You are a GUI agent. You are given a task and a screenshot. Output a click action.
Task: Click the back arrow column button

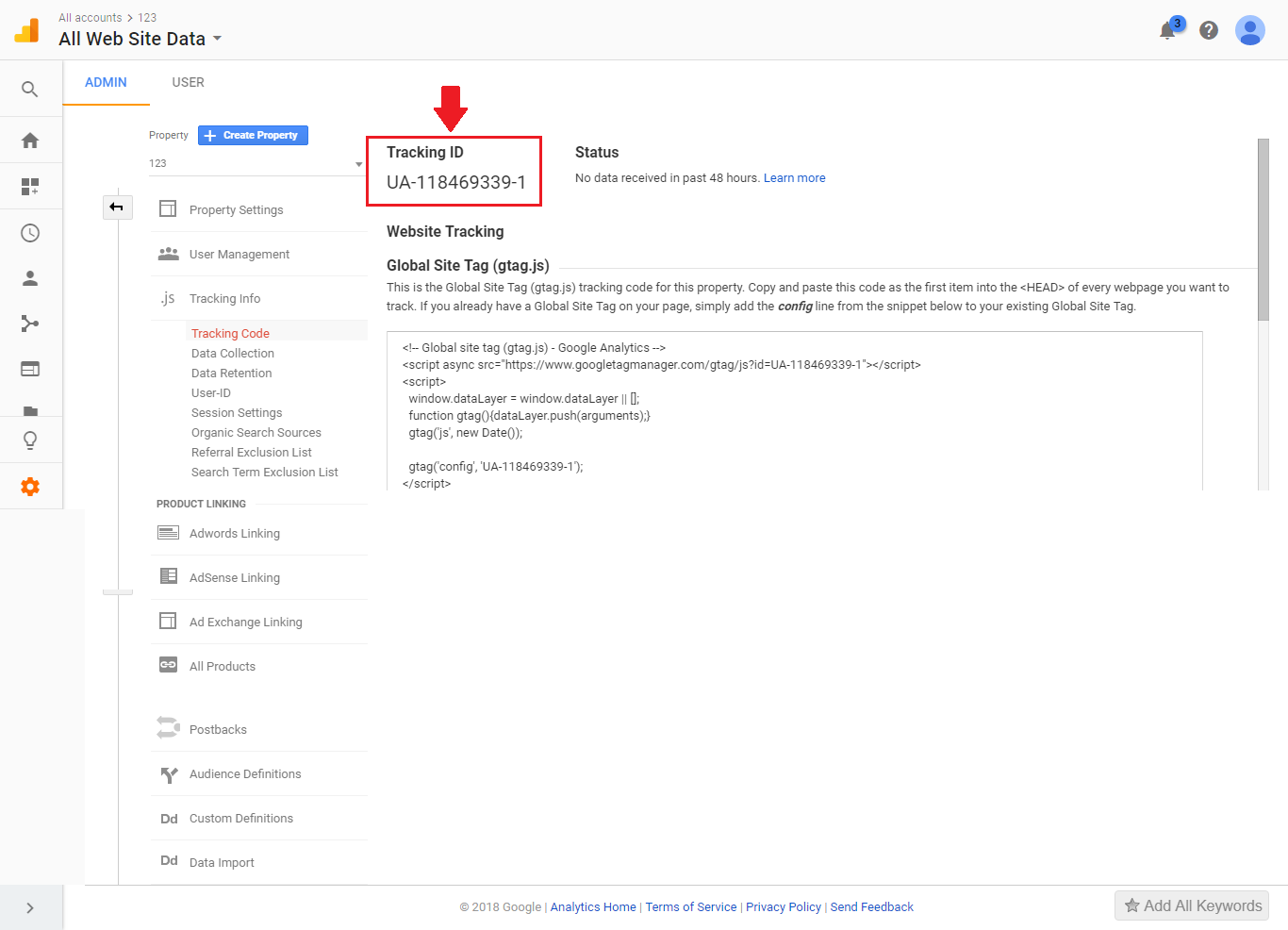pos(118,207)
